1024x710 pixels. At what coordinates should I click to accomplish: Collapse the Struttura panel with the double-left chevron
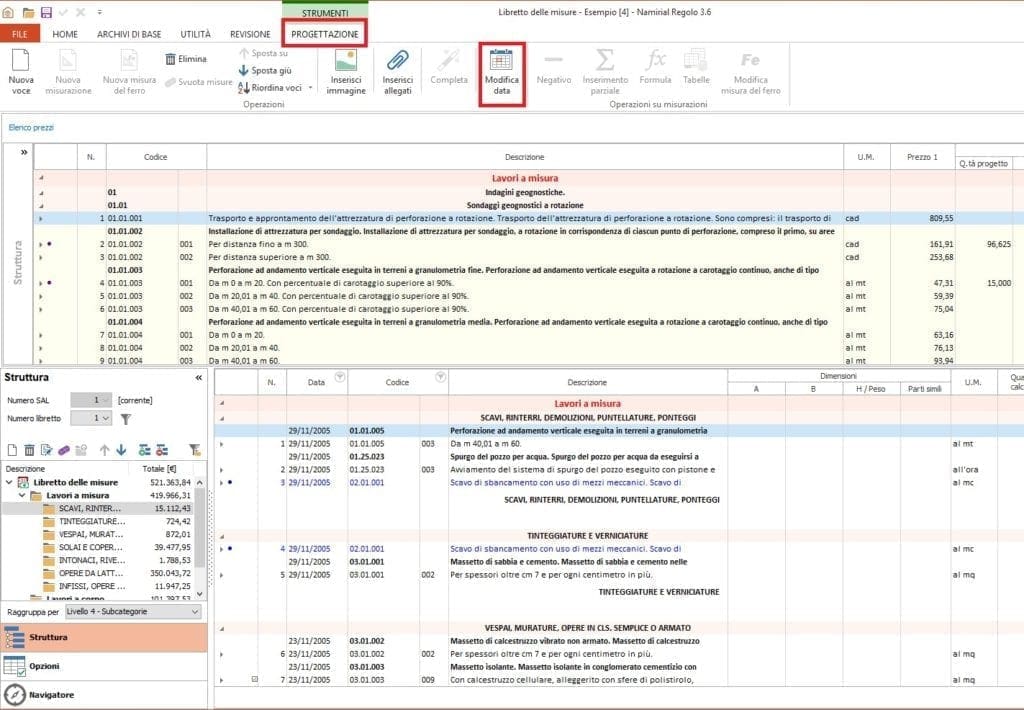(199, 378)
